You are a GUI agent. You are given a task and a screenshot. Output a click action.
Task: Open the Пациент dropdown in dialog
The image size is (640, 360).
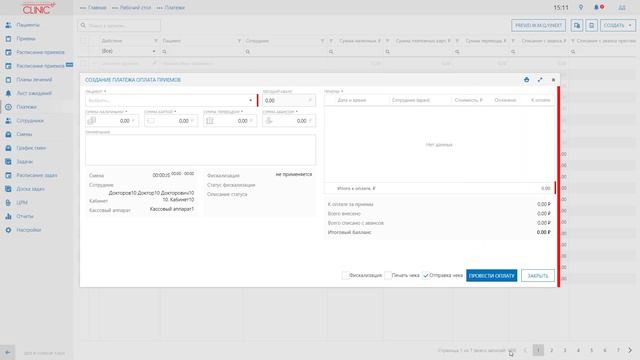click(x=171, y=100)
